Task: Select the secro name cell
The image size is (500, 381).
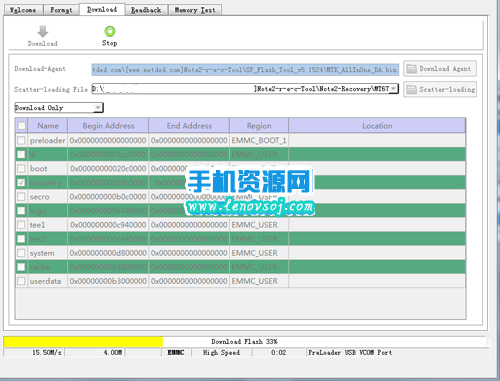Action: (x=48, y=197)
